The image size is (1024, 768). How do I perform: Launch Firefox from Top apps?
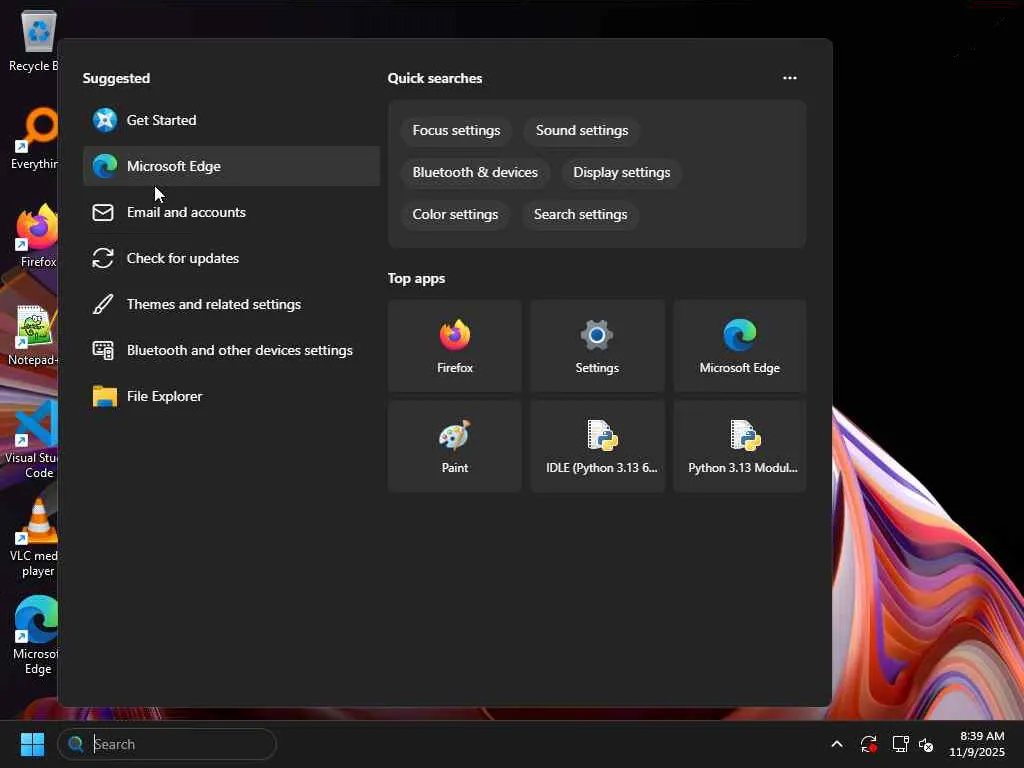455,346
